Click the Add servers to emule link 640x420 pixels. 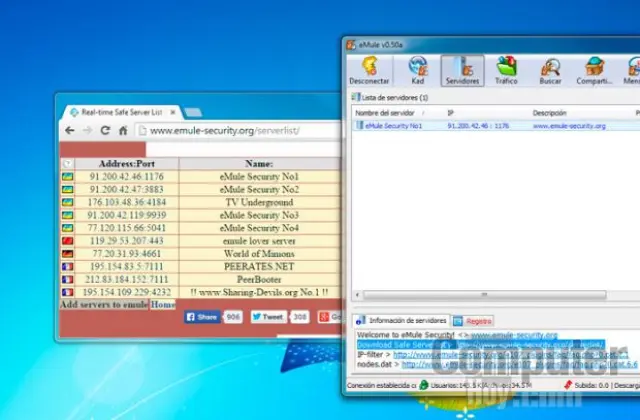104,304
